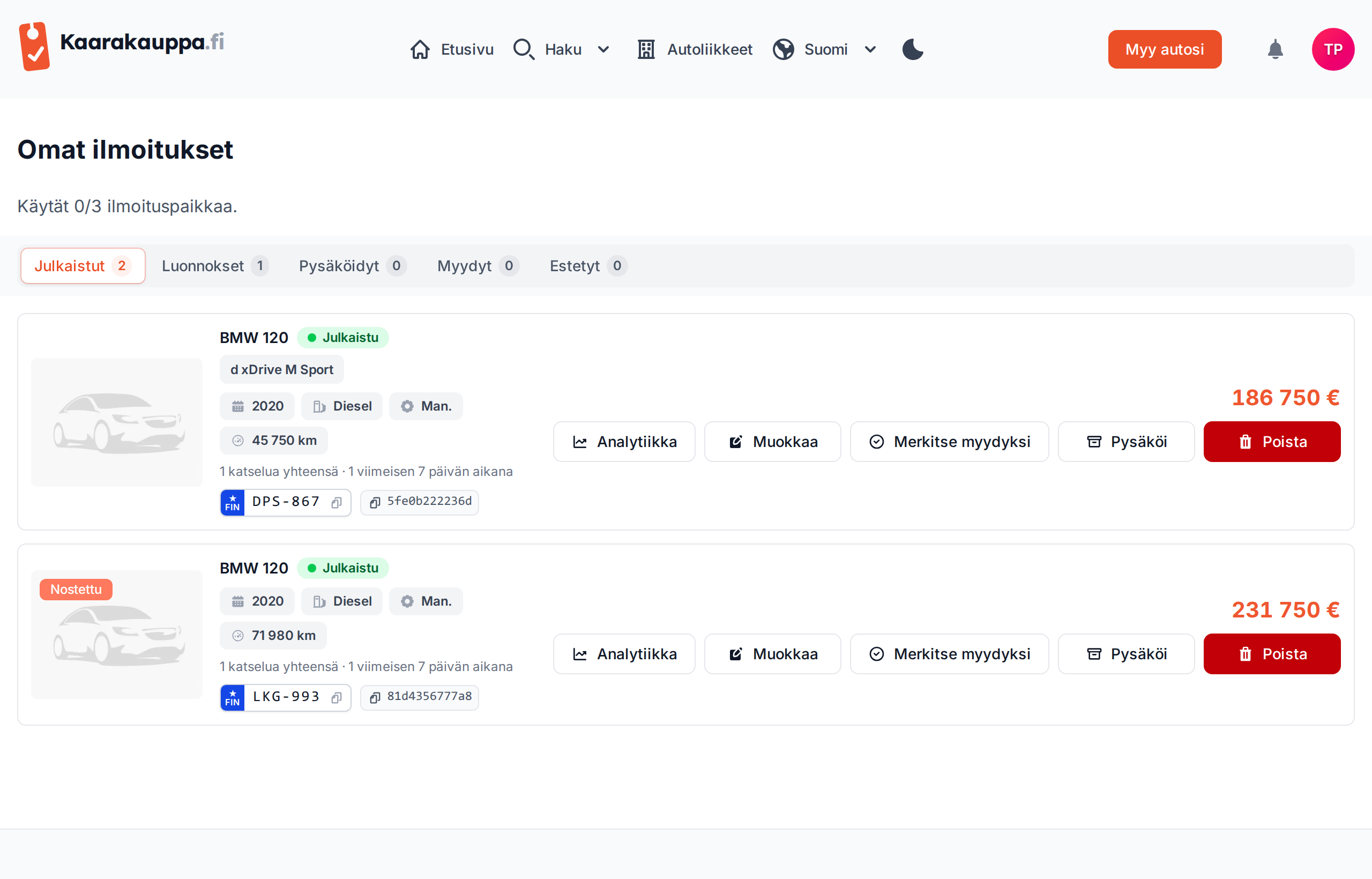Click the Myy autosi button
The height and width of the screenshot is (879, 1372).
coord(1164,50)
